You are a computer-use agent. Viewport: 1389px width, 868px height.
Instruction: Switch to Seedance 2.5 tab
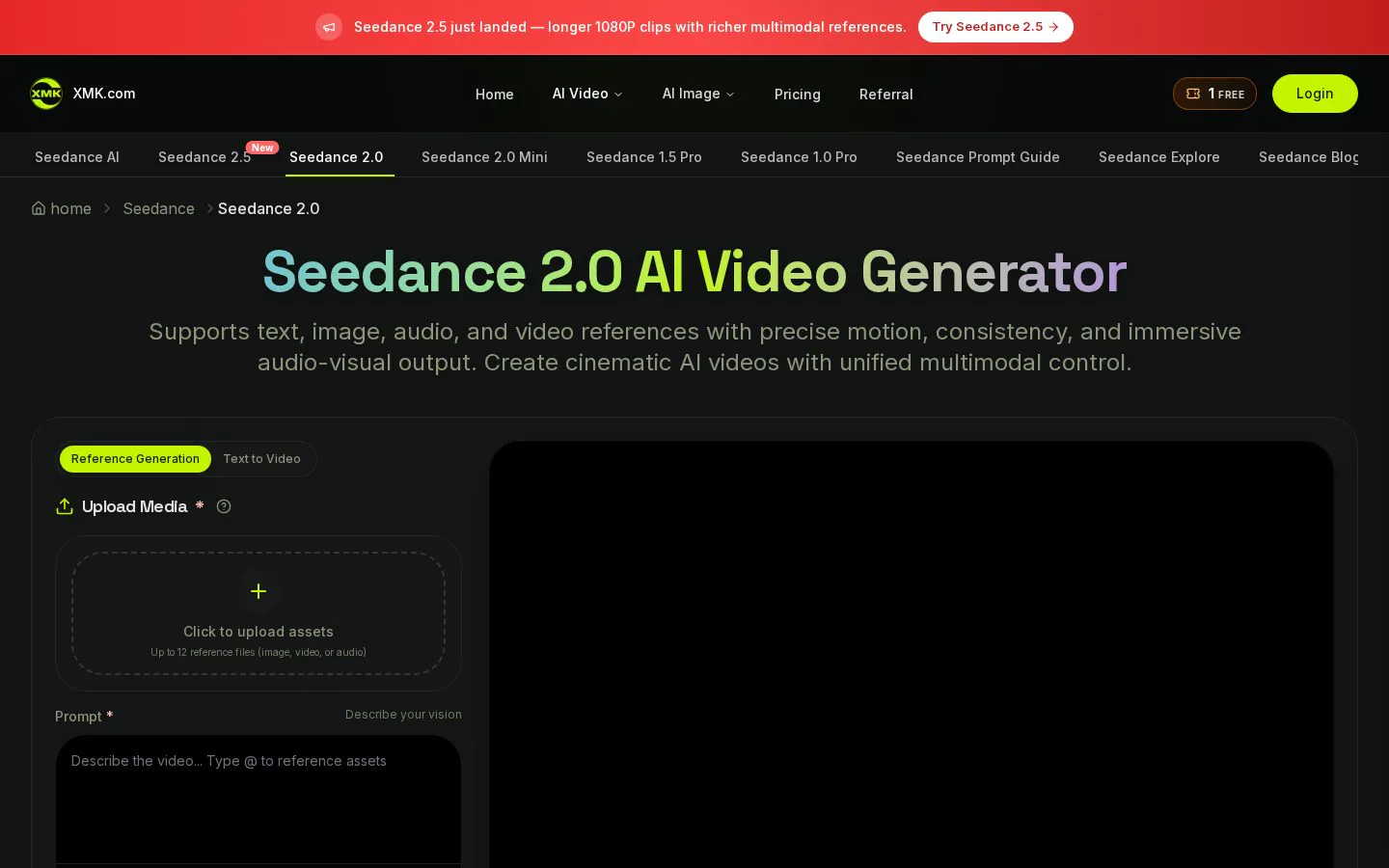[204, 157]
